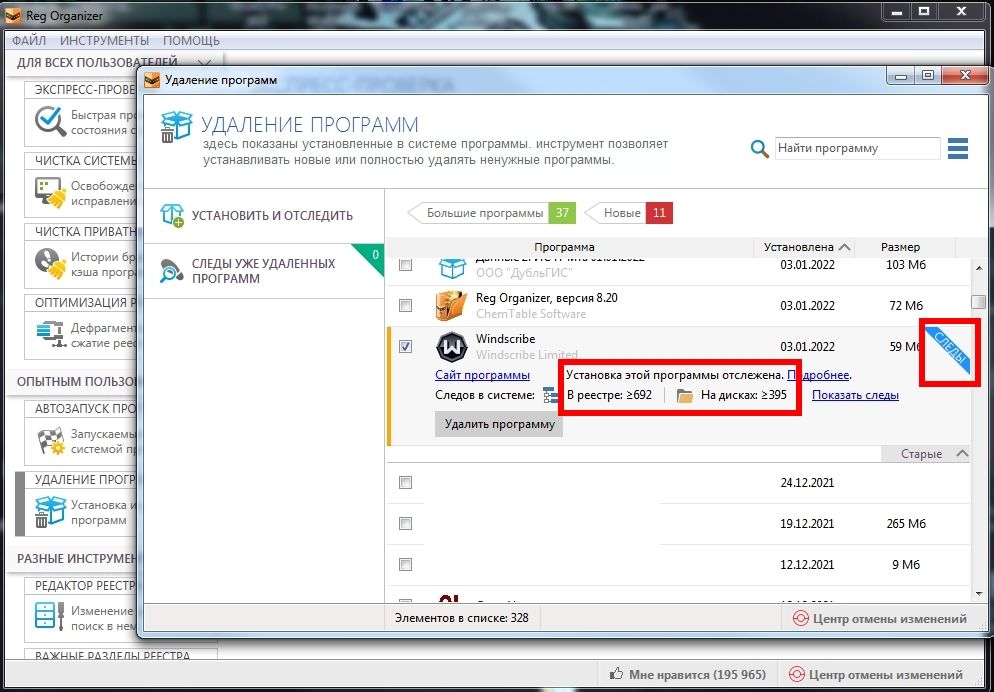
Task: Uncheck the Windscribe checkbox
Action: (x=405, y=347)
